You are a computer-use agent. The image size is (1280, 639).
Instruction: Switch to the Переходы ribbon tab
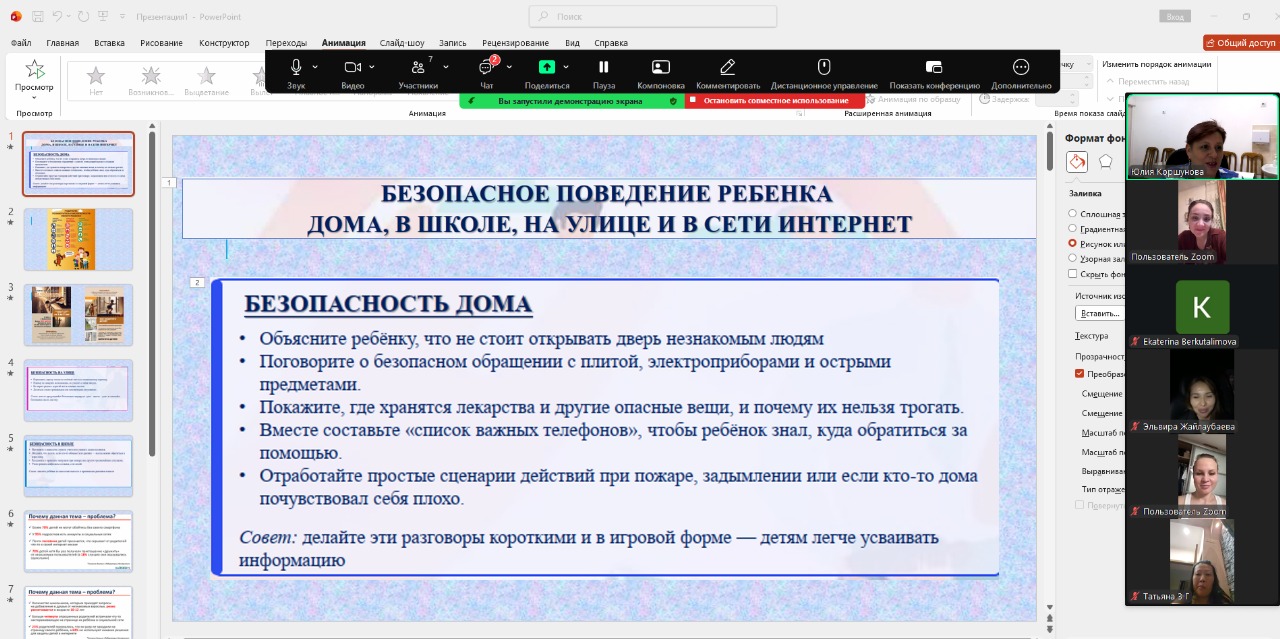(286, 42)
